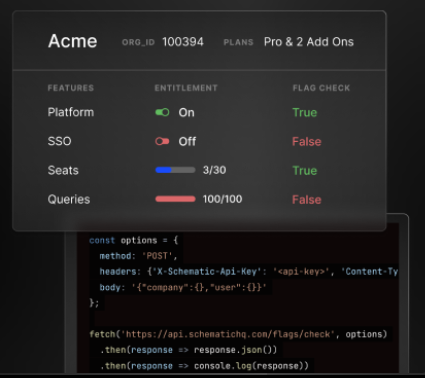The height and width of the screenshot is (378, 425).
Task: Click the 100/100 queries usage value
Action: pyautogui.click(x=222, y=199)
